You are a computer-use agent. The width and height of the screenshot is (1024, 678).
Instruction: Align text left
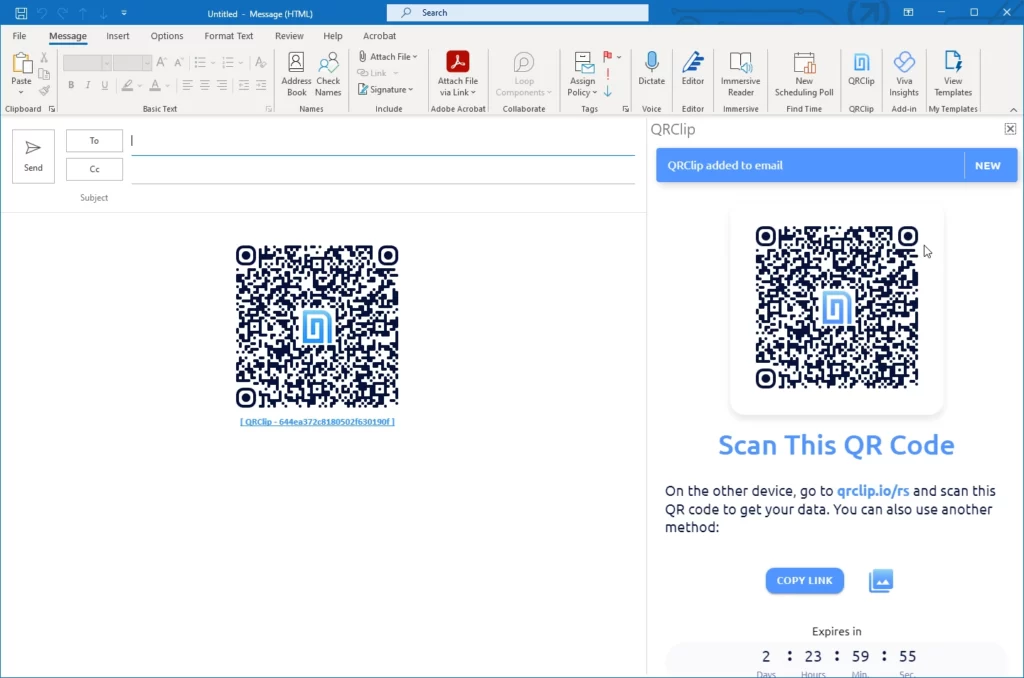point(187,85)
